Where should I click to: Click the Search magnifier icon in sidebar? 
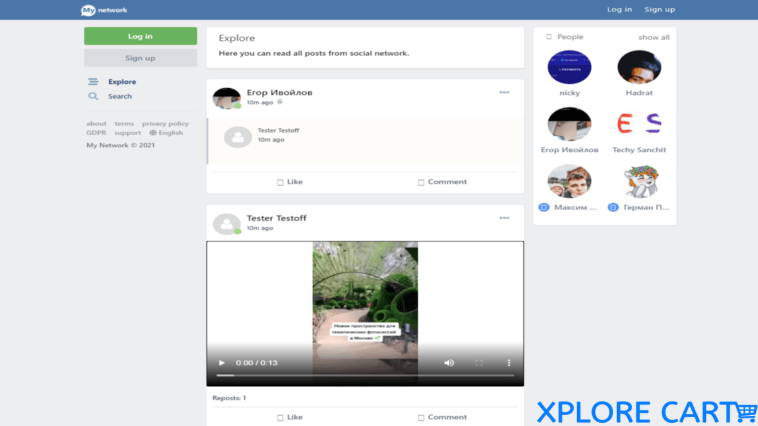coord(93,96)
